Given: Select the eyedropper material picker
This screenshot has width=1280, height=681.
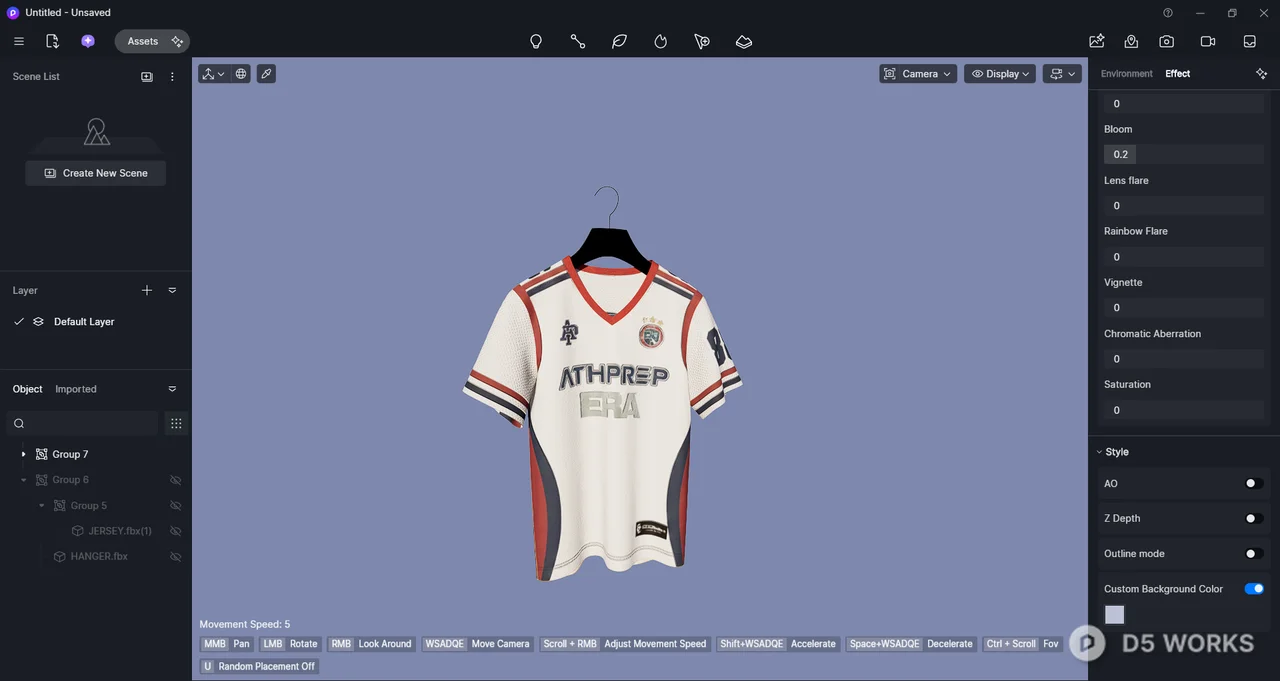Looking at the screenshot, I should pyautogui.click(x=266, y=74).
